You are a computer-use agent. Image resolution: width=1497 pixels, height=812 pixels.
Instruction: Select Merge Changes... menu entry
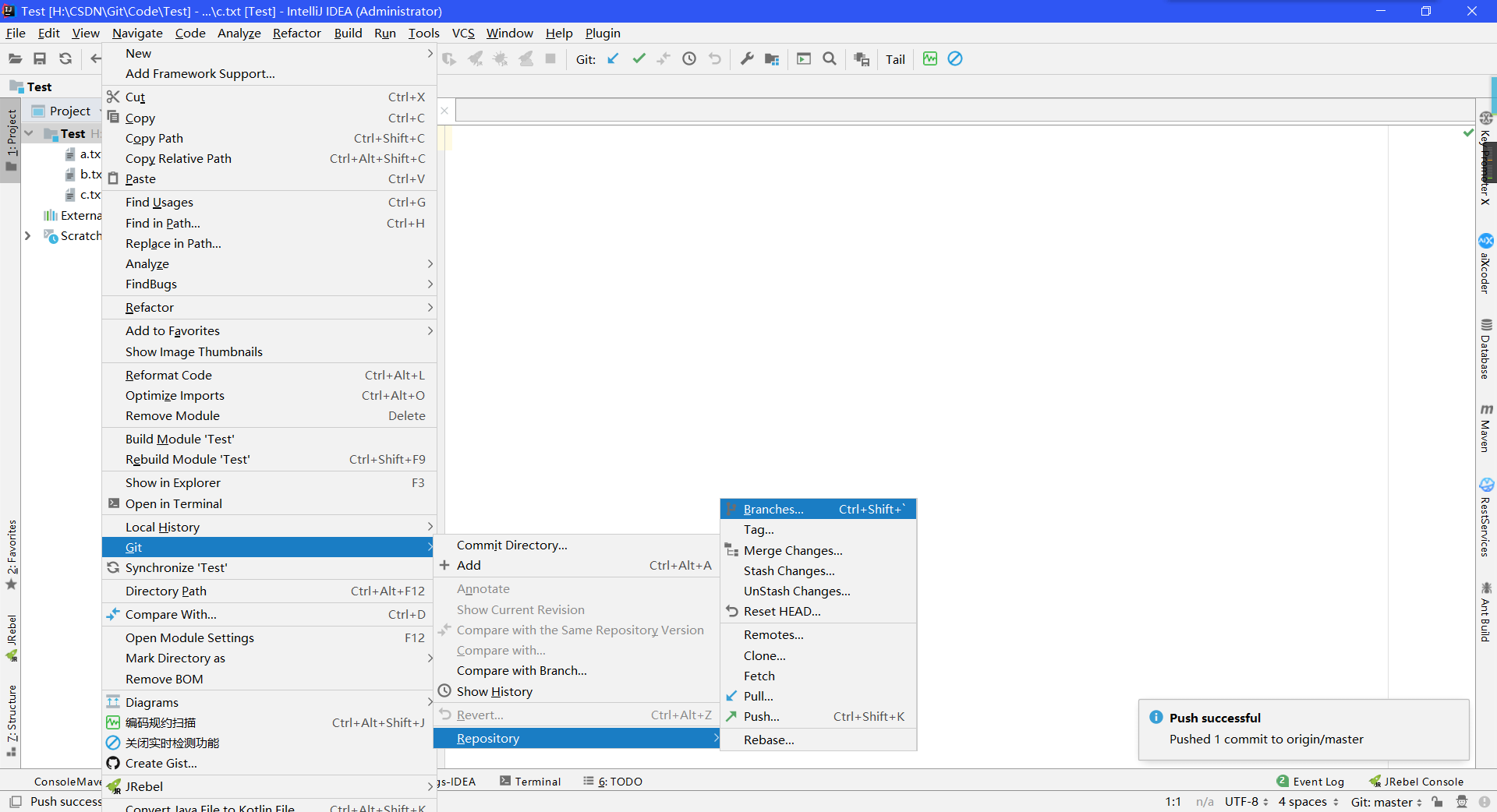818,550
